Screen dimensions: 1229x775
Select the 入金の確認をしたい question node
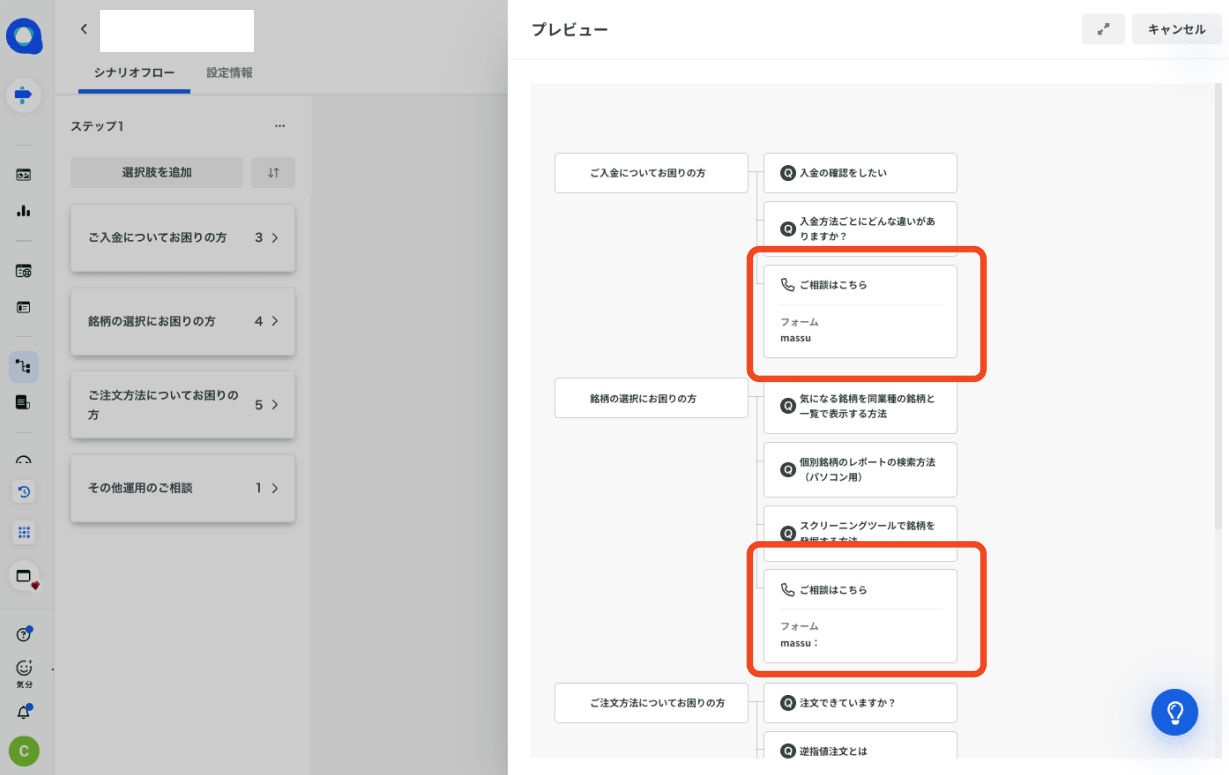click(x=859, y=173)
